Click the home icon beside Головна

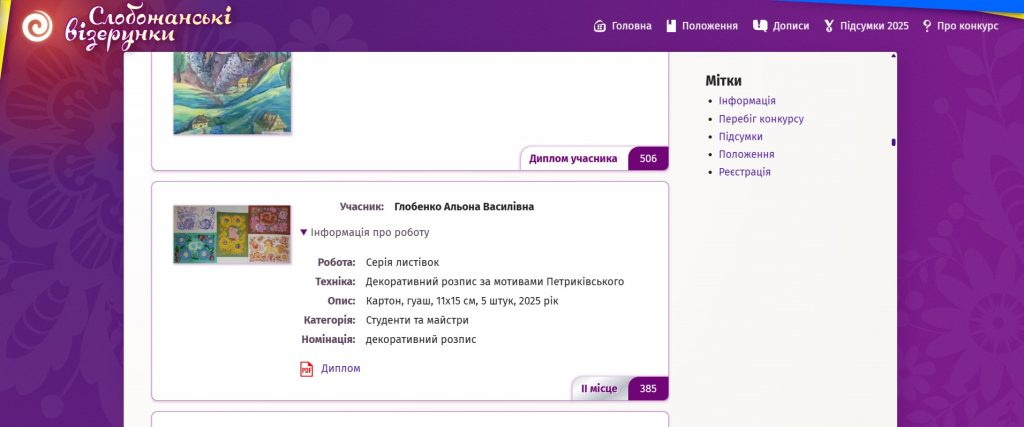point(600,26)
